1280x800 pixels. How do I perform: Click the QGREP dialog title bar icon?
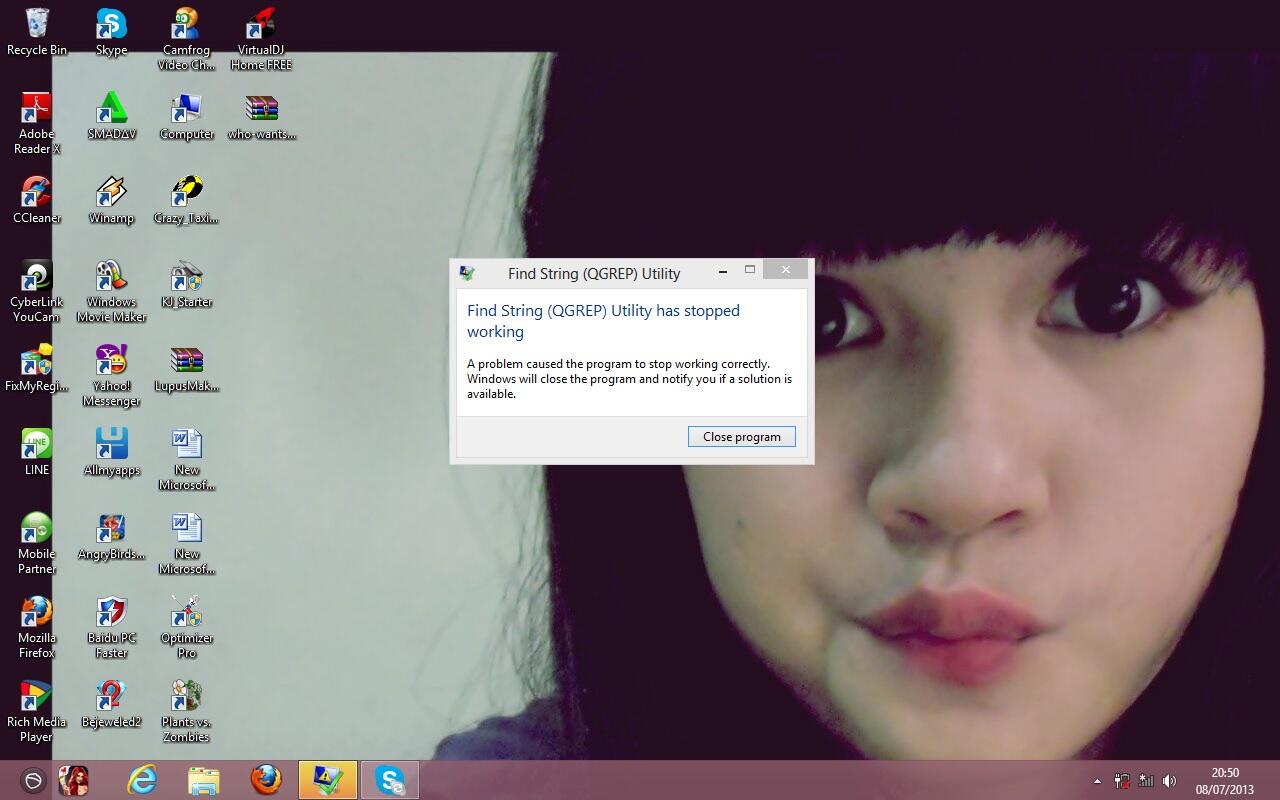point(467,273)
